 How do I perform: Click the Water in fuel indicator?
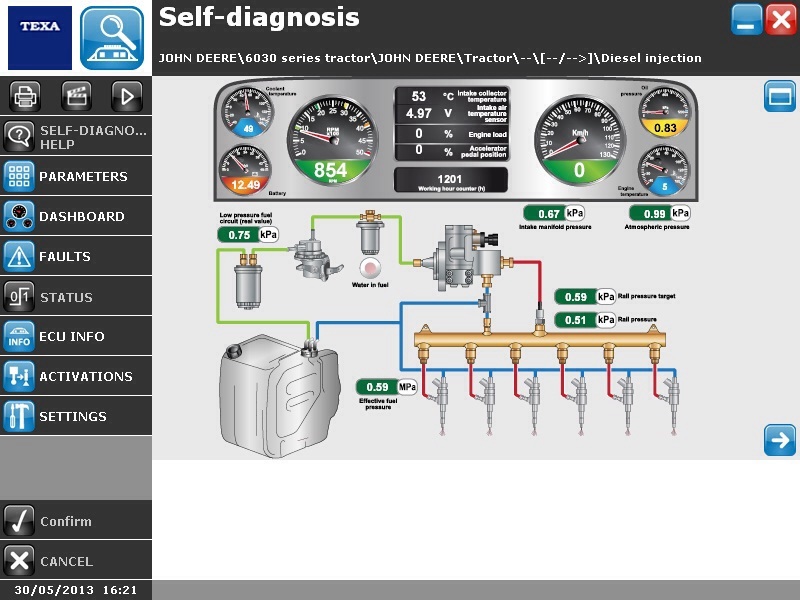click(x=371, y=267)
